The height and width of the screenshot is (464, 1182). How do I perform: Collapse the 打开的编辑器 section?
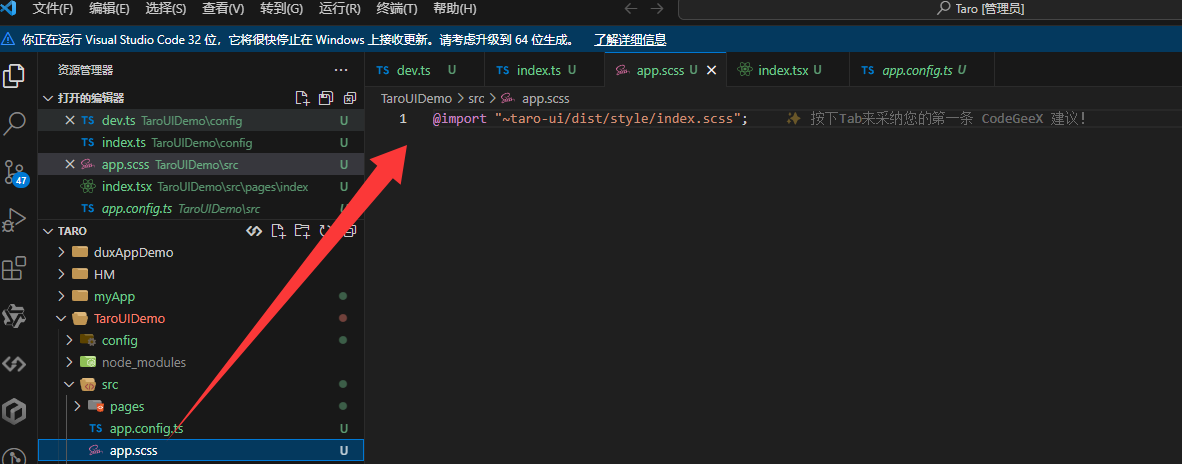click(x=48, y=98)
